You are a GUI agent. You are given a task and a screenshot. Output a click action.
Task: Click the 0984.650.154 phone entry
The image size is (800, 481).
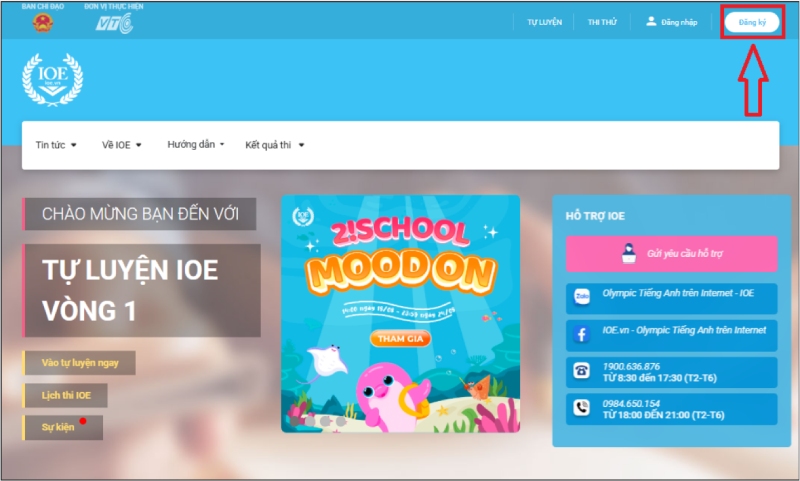[671, 409]
